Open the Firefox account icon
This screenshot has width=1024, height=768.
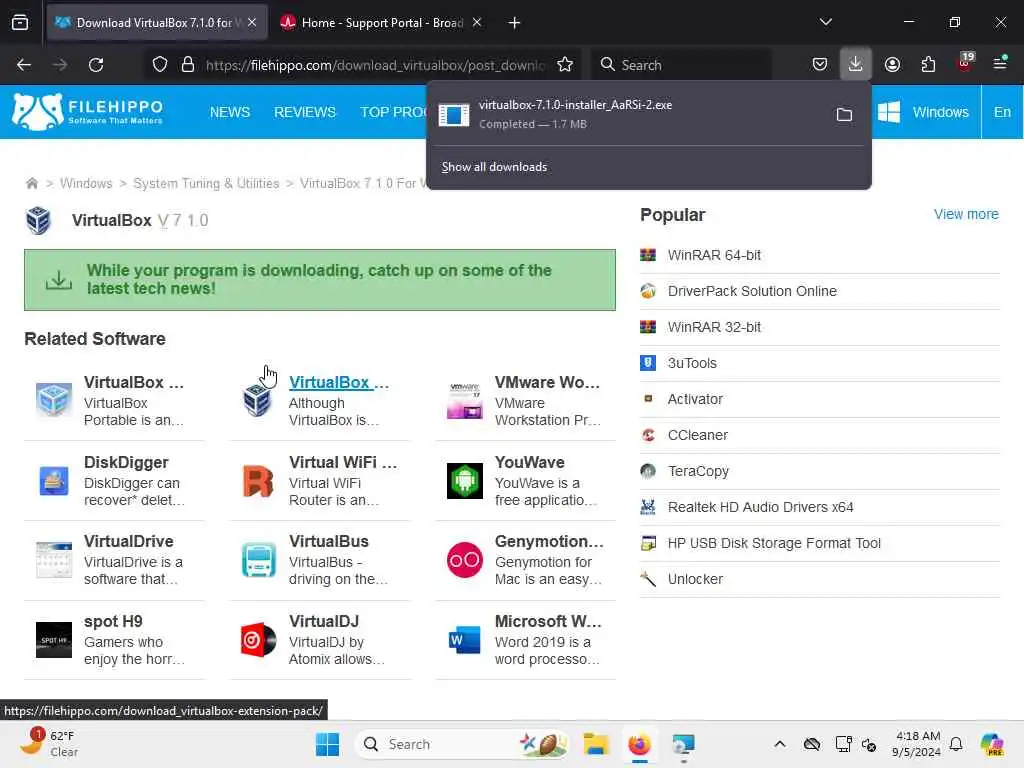click(892, 65)
